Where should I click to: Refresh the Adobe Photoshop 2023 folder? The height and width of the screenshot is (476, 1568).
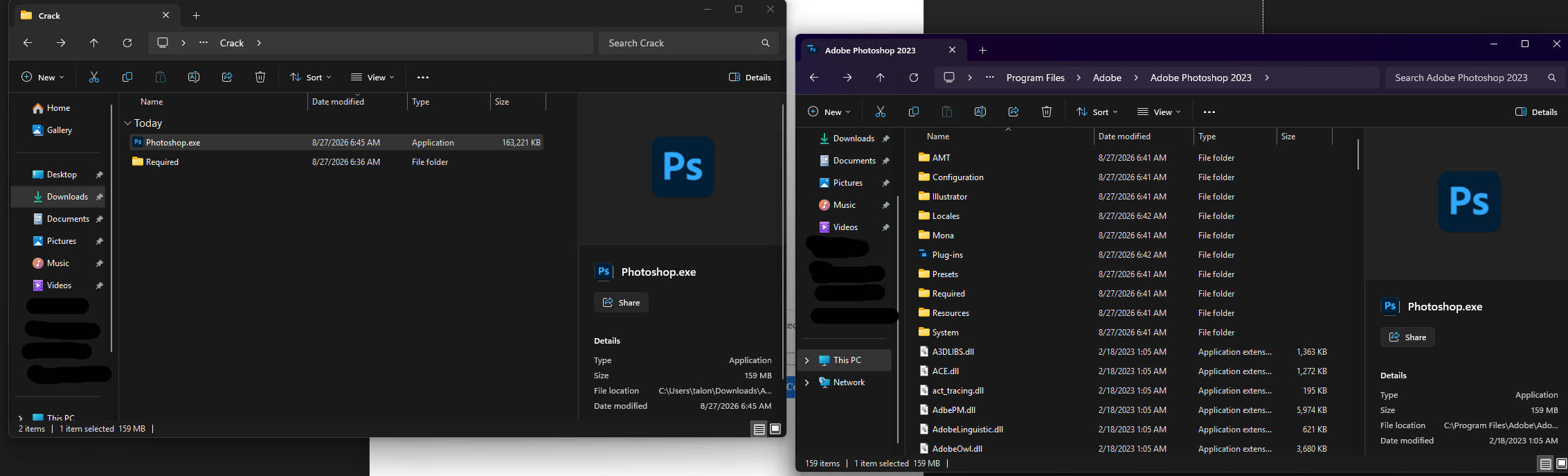click(914, 78)
